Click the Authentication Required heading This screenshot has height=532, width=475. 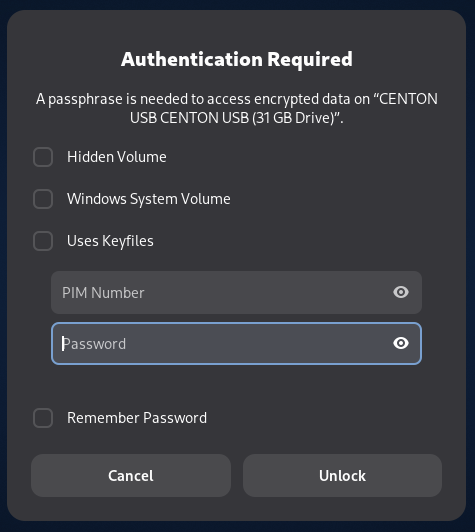click(x=237, y=59)
